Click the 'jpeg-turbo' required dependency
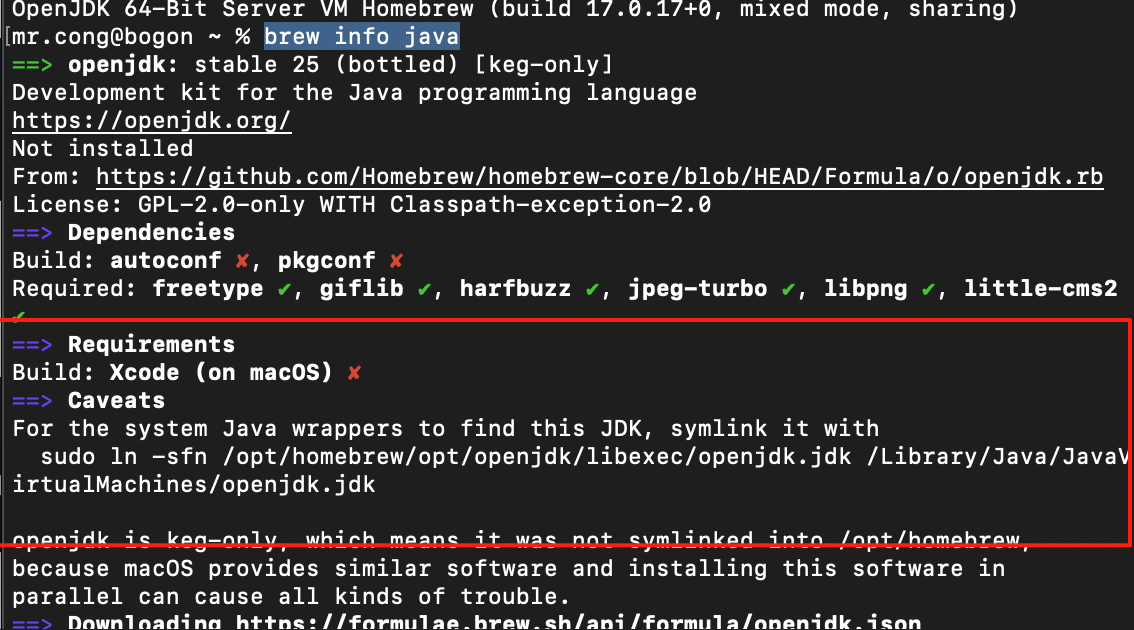The height and width of the screenshot is (630, 1134). tap(697, 289)
